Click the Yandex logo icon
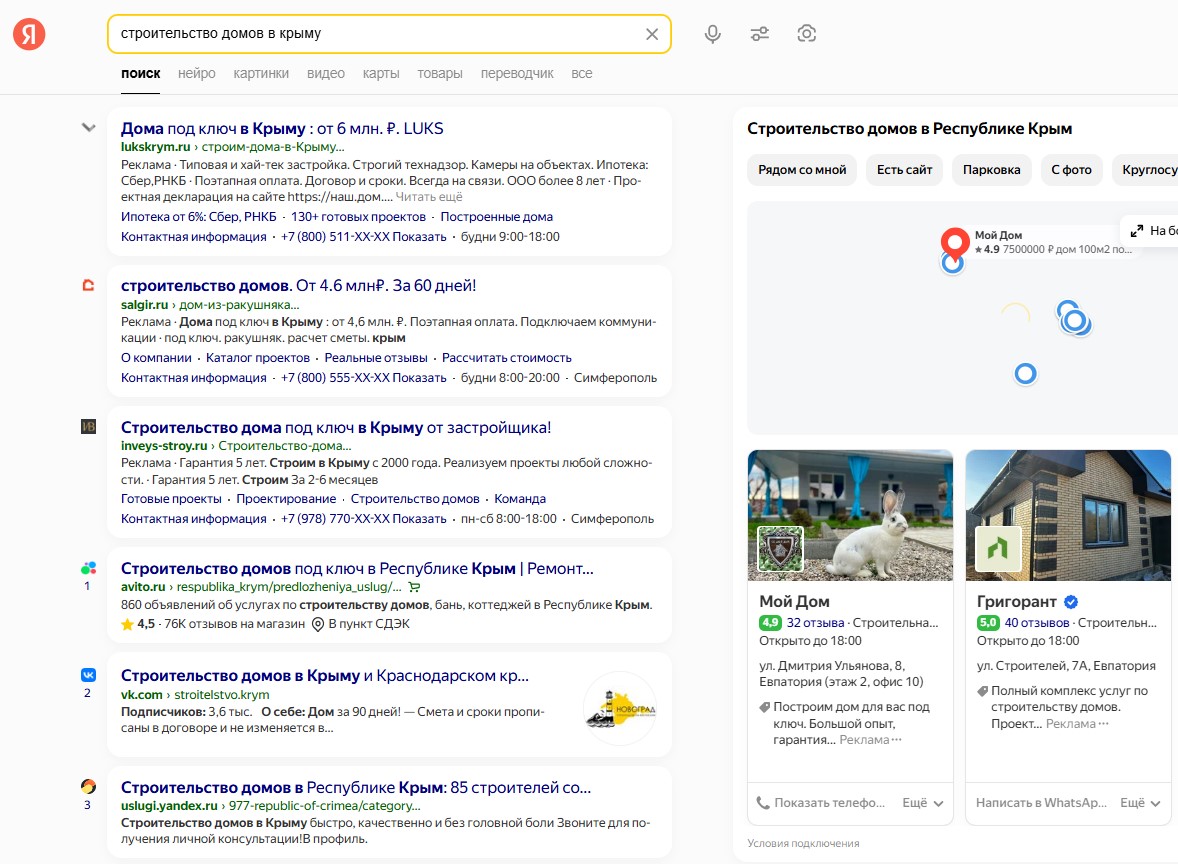1178x864 pixels. [x=29, y=34]
